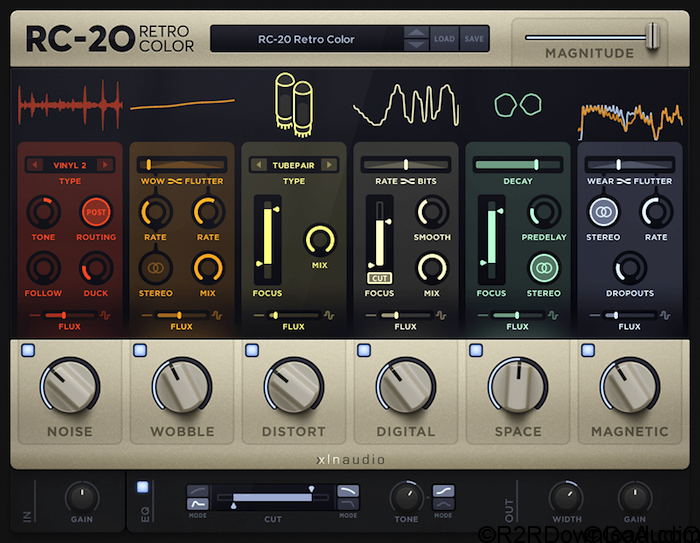Click the large DIGITAL amount knob

click(x=406, y=385)
